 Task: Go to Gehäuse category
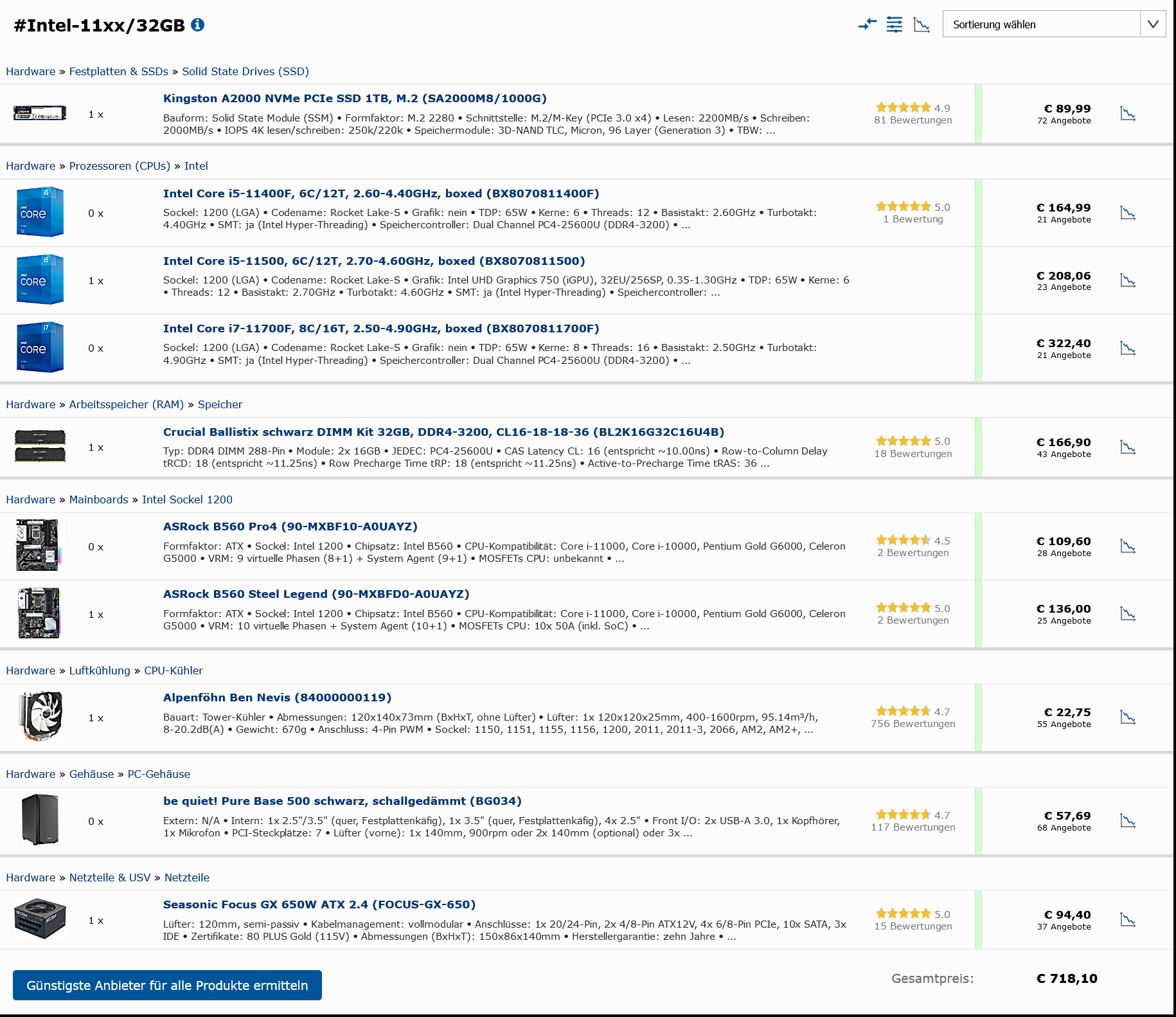(91, 774)
